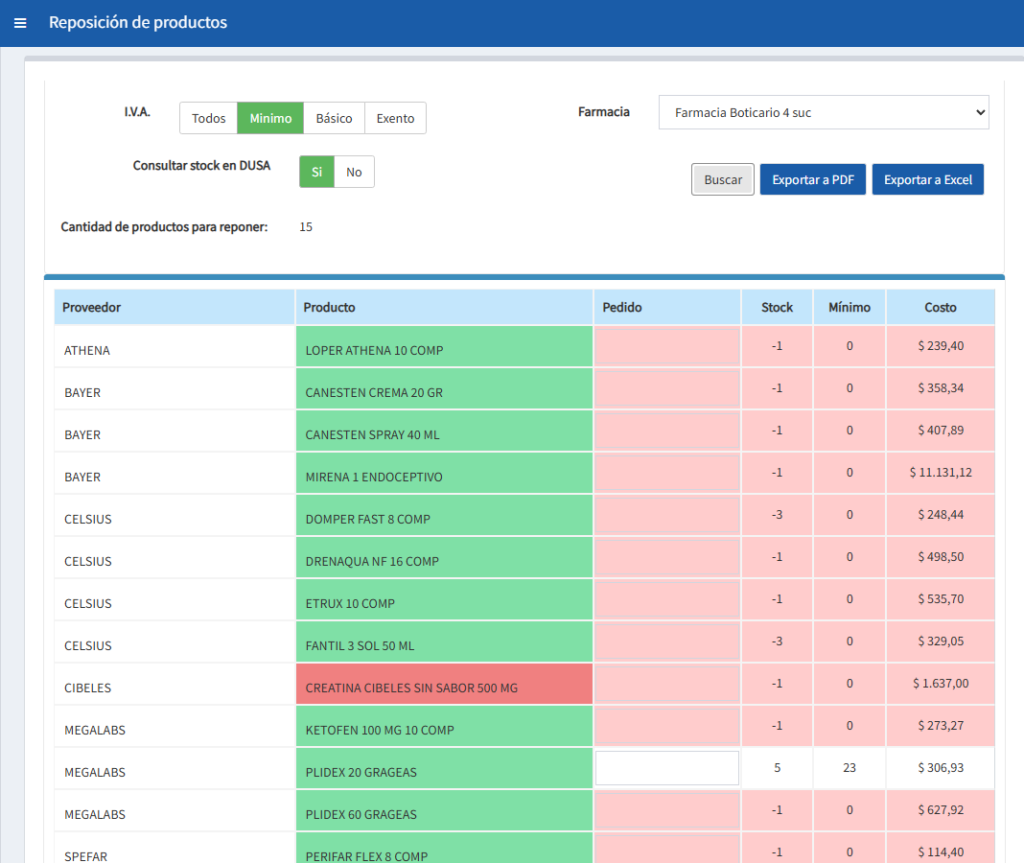Click the Pedido field for PLIDEX 20 GRAGEAS

click(x=667, y=769)
